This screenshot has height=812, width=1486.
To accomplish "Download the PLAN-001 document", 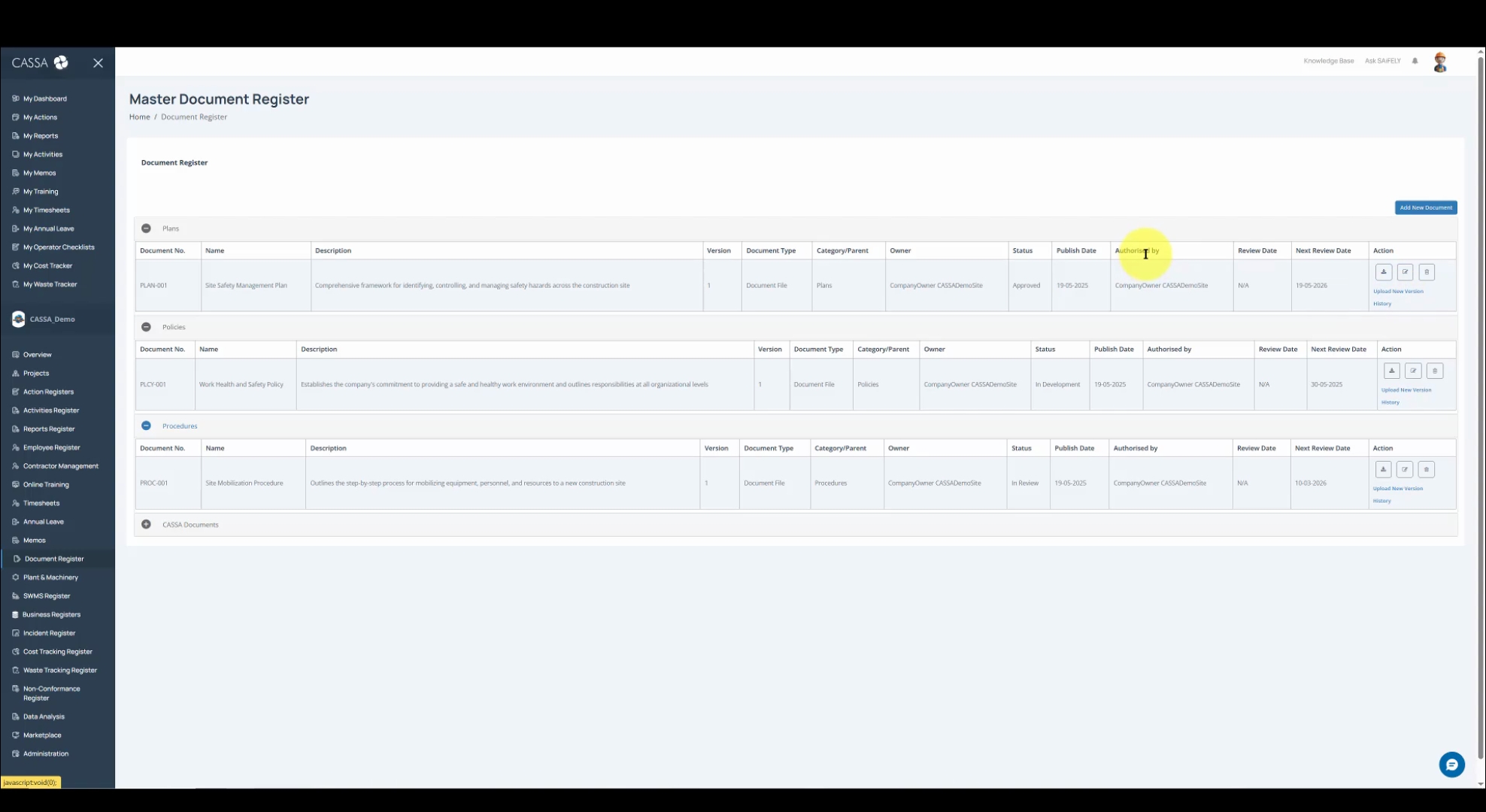I will [x=1384, y=272].
